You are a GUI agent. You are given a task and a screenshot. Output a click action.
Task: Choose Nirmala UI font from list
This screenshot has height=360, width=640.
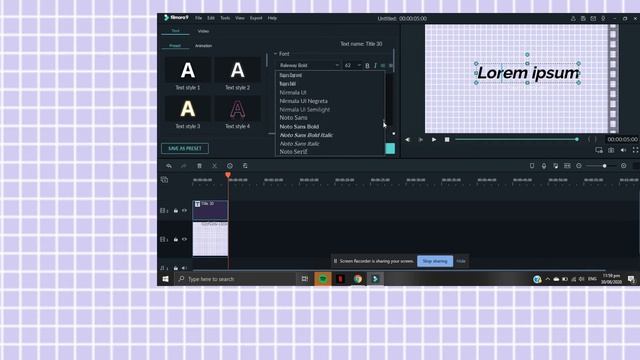point(293,93)
